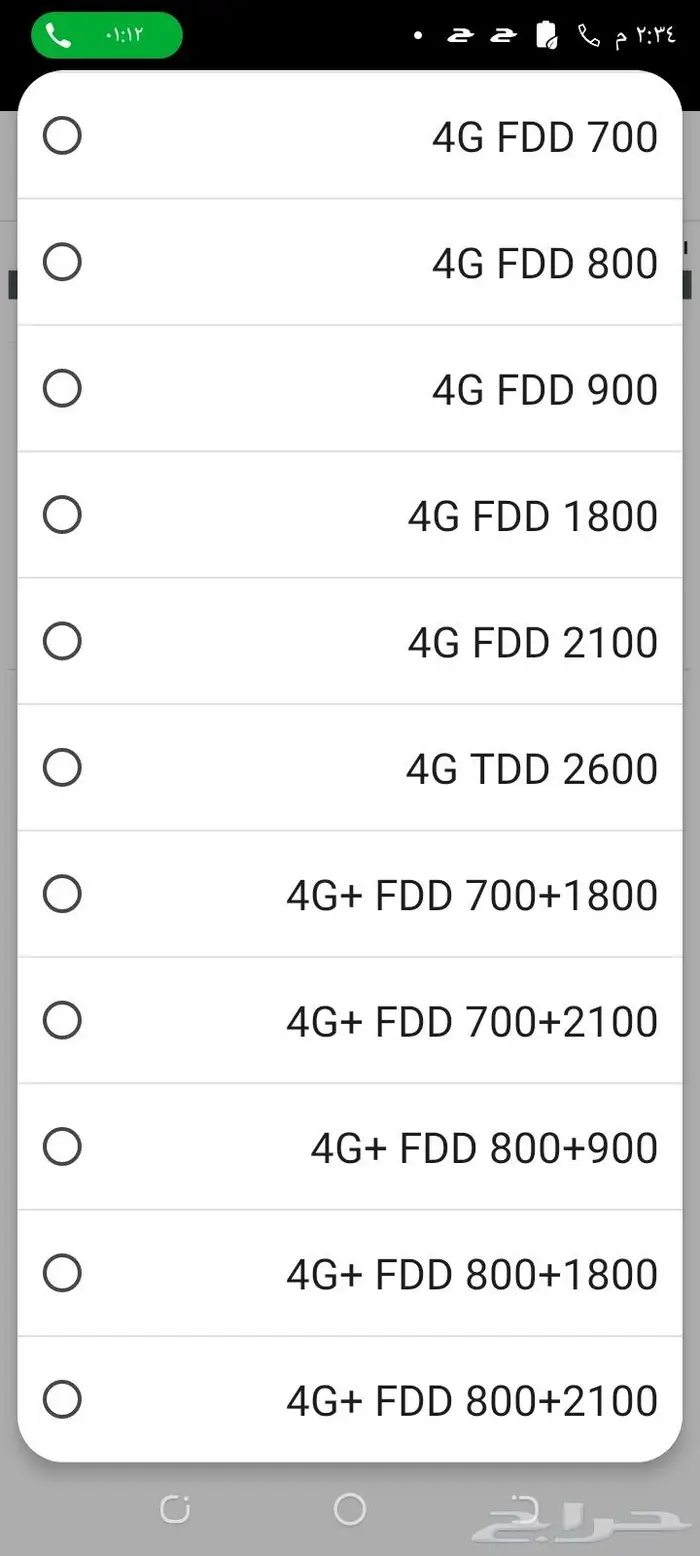Tap the 4G+ FDD 800+1800 label
Image resolution: width=700 pixels, height=1556 pixels.
472,1274
